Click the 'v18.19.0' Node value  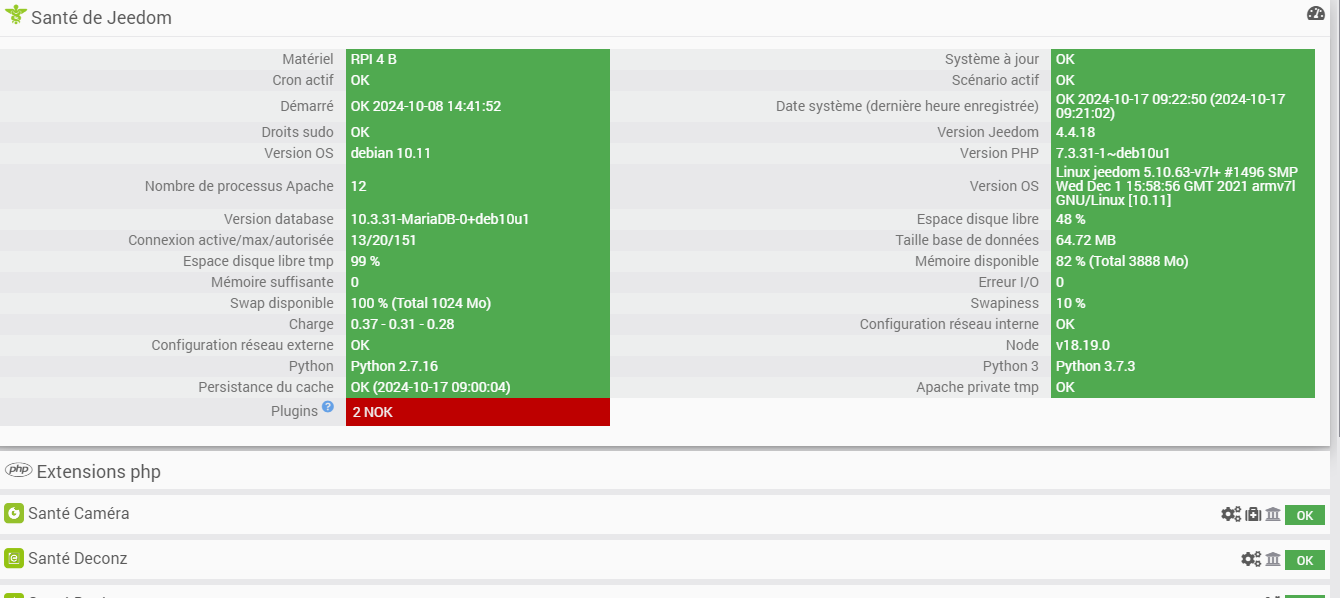1084,345
